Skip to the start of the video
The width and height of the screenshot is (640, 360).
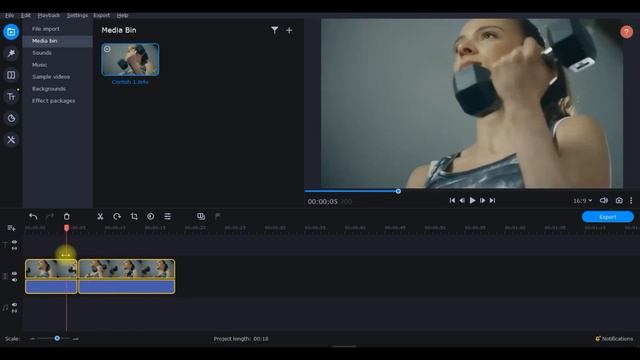click(452, 200)
